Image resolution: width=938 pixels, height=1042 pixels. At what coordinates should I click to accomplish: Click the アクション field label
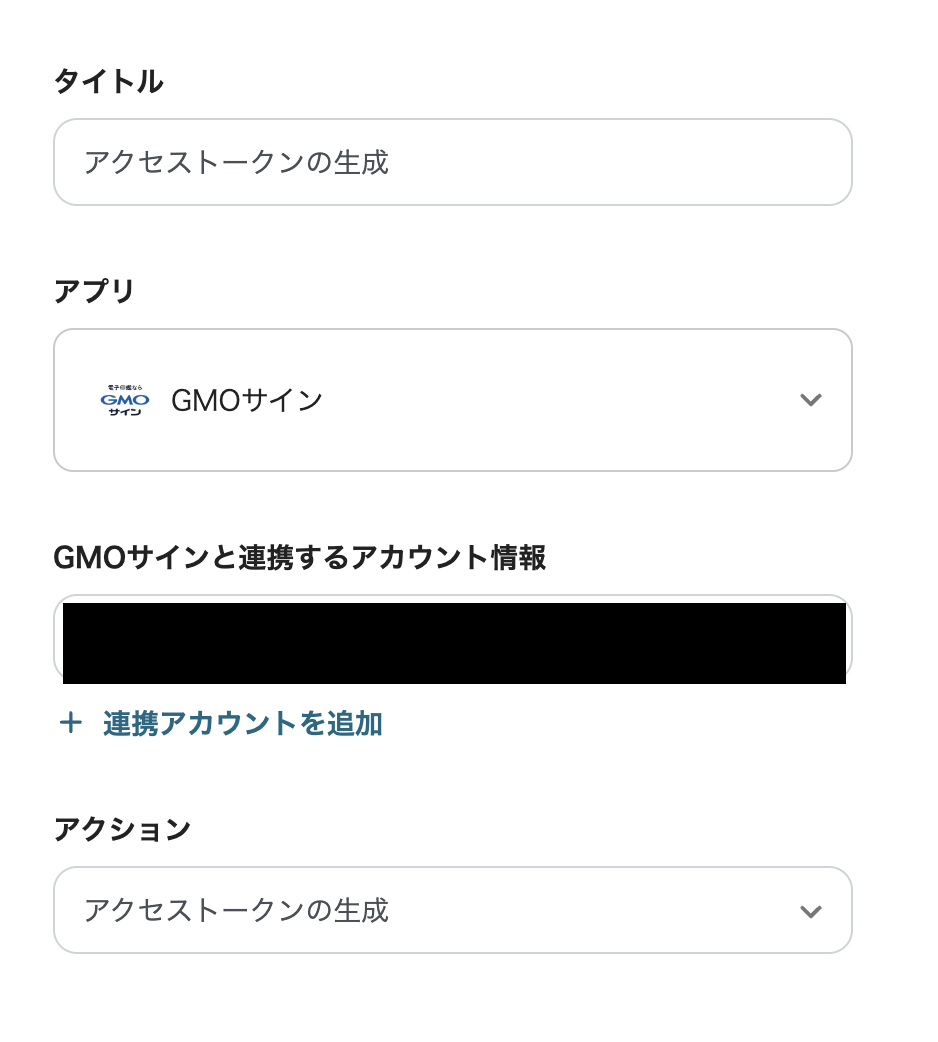(121, 829)
